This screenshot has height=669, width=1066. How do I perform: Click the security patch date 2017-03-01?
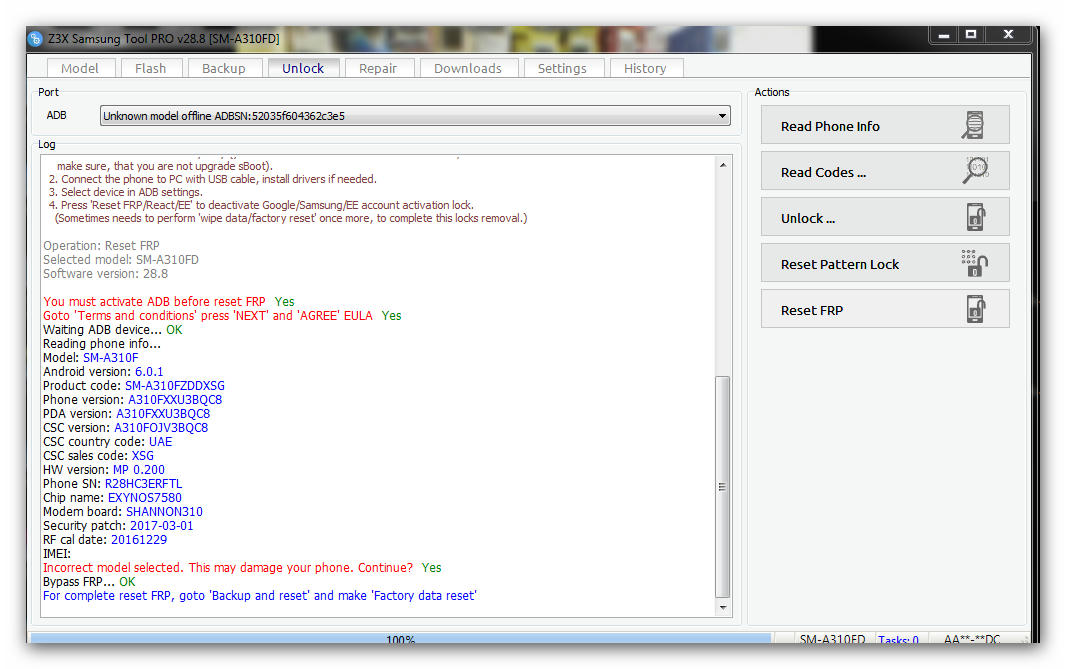(162, 526)
